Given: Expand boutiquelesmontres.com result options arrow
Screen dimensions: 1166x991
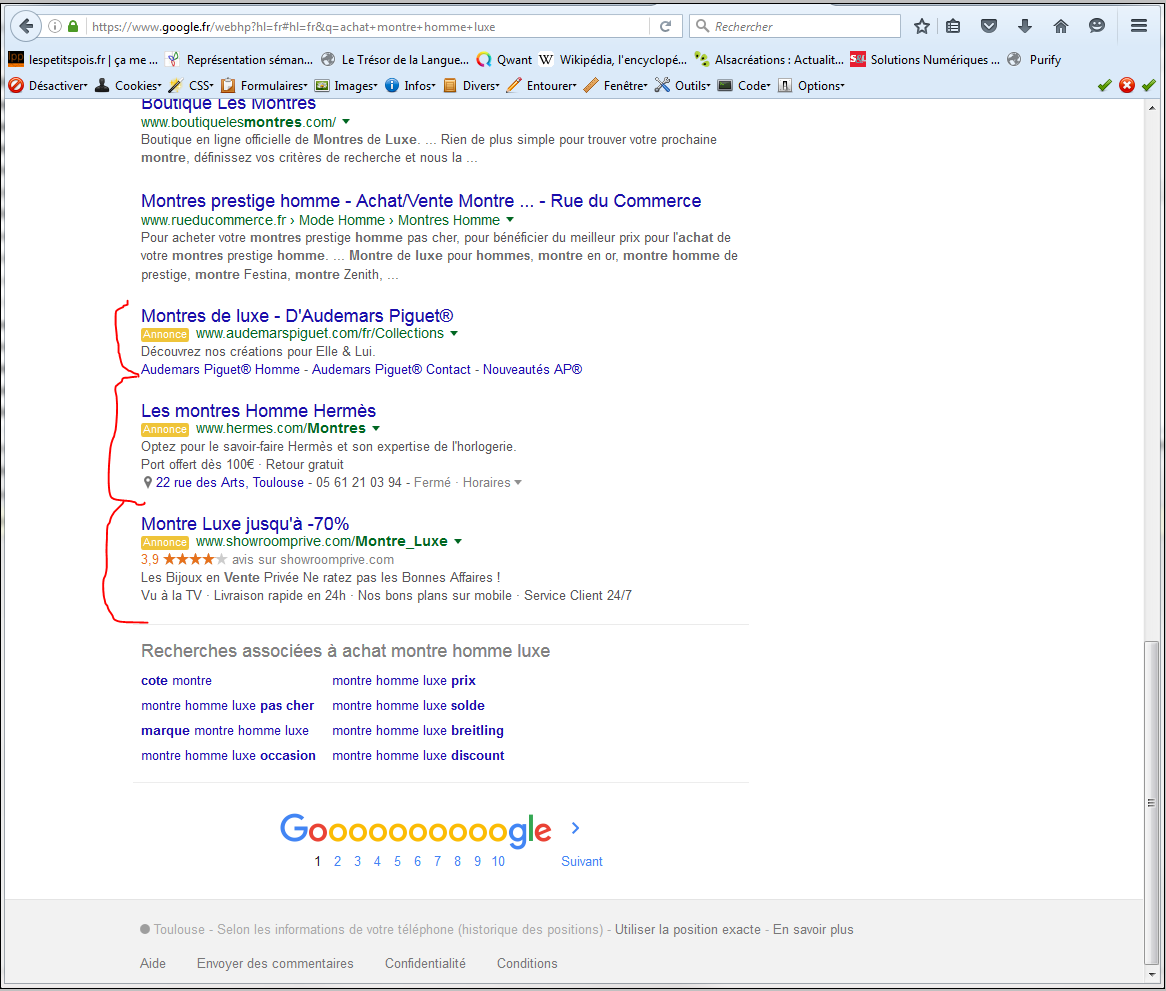Looking at the screenshot, I should click(346, 122).
